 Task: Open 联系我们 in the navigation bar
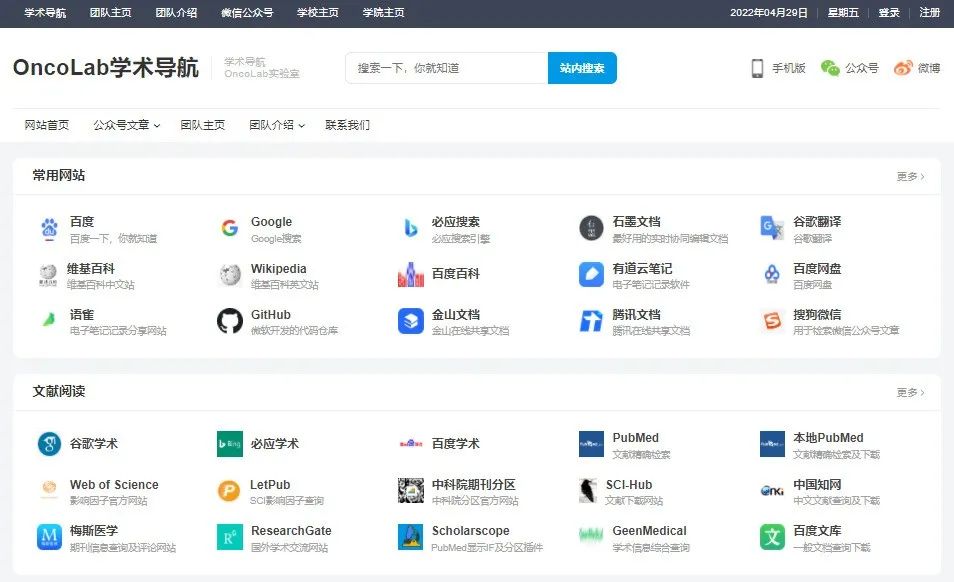(347, 125)
